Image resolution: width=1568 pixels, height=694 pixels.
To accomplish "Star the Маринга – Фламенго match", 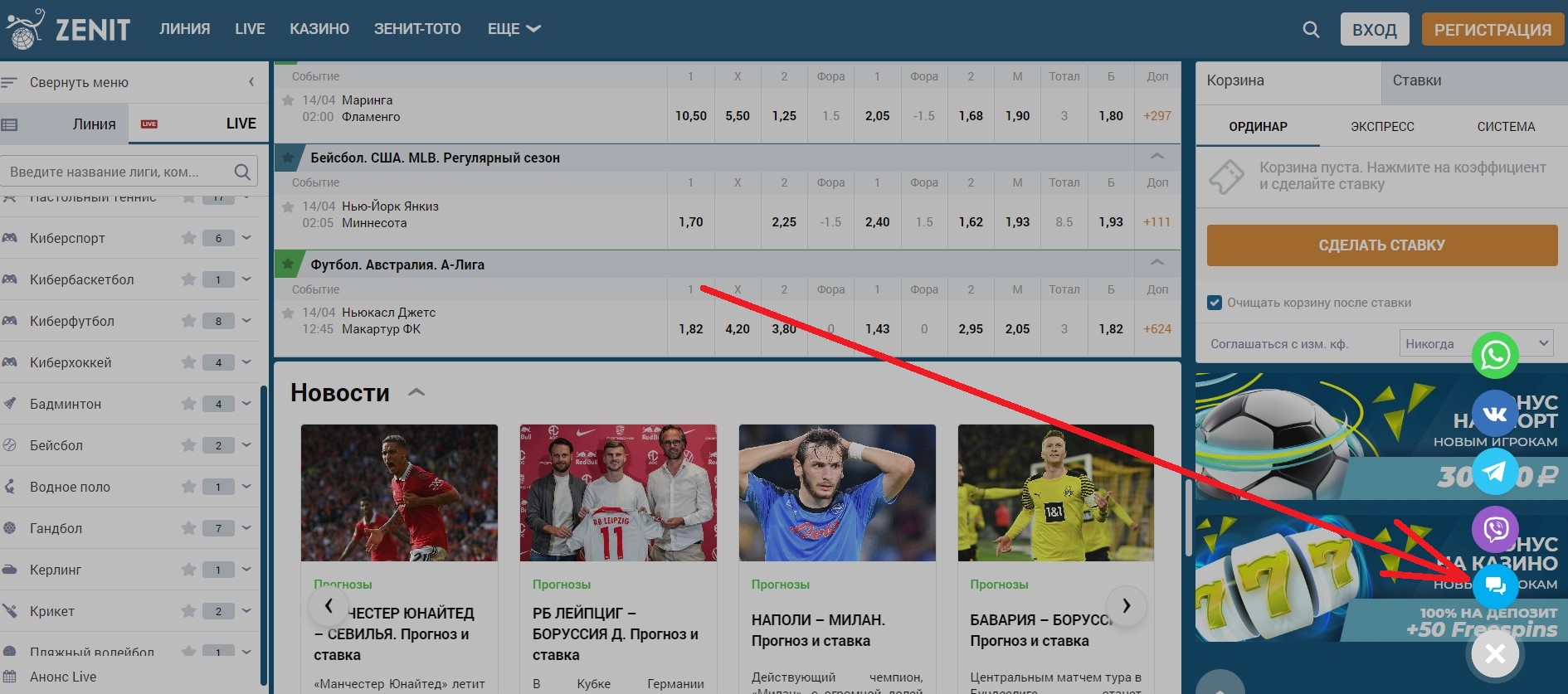I will tap(288, 100).
